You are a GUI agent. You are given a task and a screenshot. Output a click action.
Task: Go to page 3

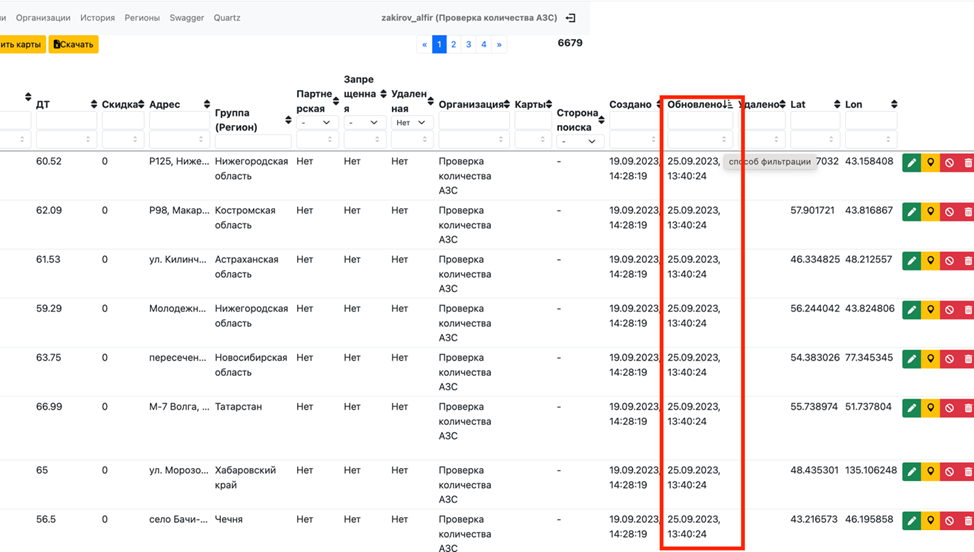[x=468, y=44]
